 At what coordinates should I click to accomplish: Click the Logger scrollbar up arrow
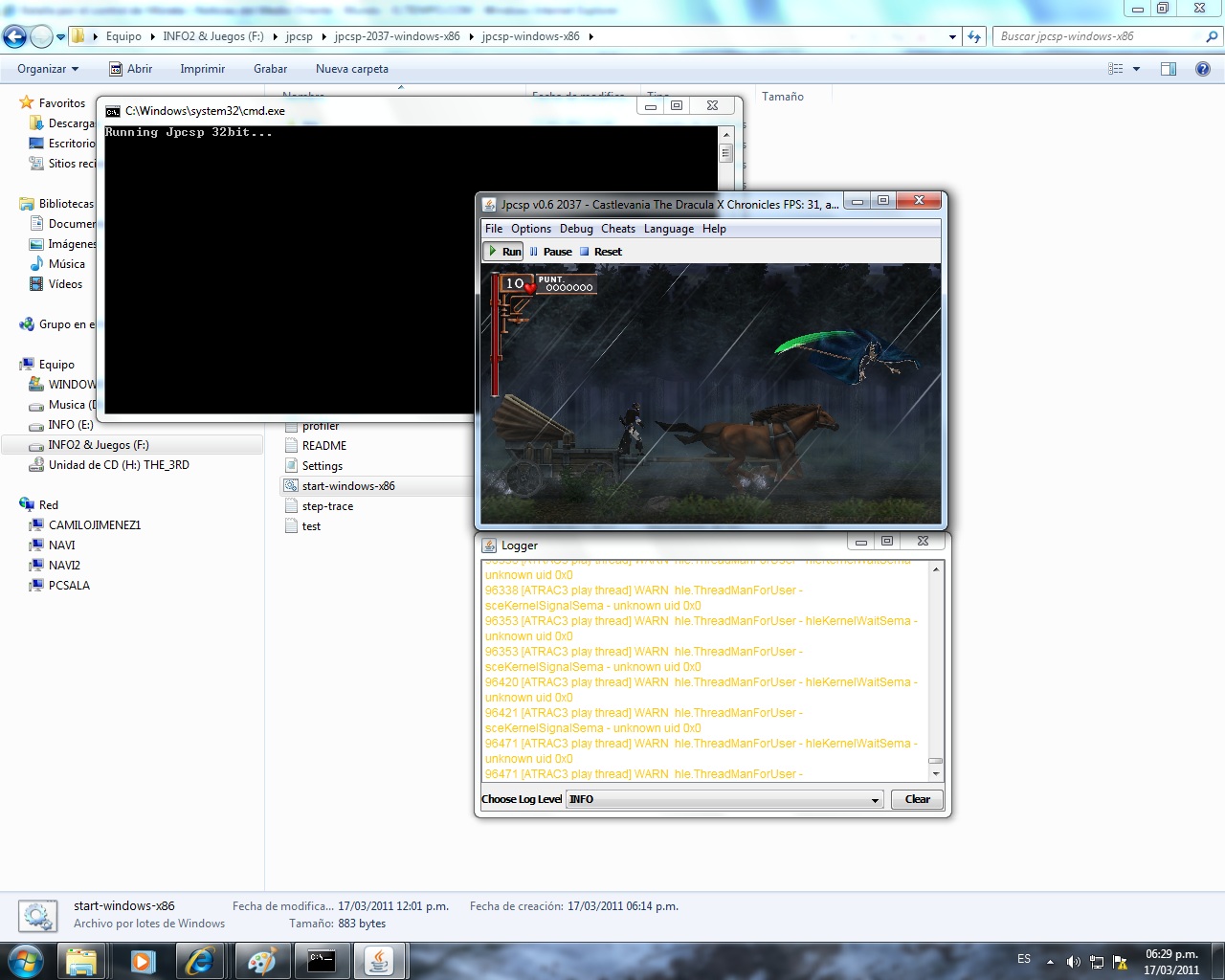(936, 568)
